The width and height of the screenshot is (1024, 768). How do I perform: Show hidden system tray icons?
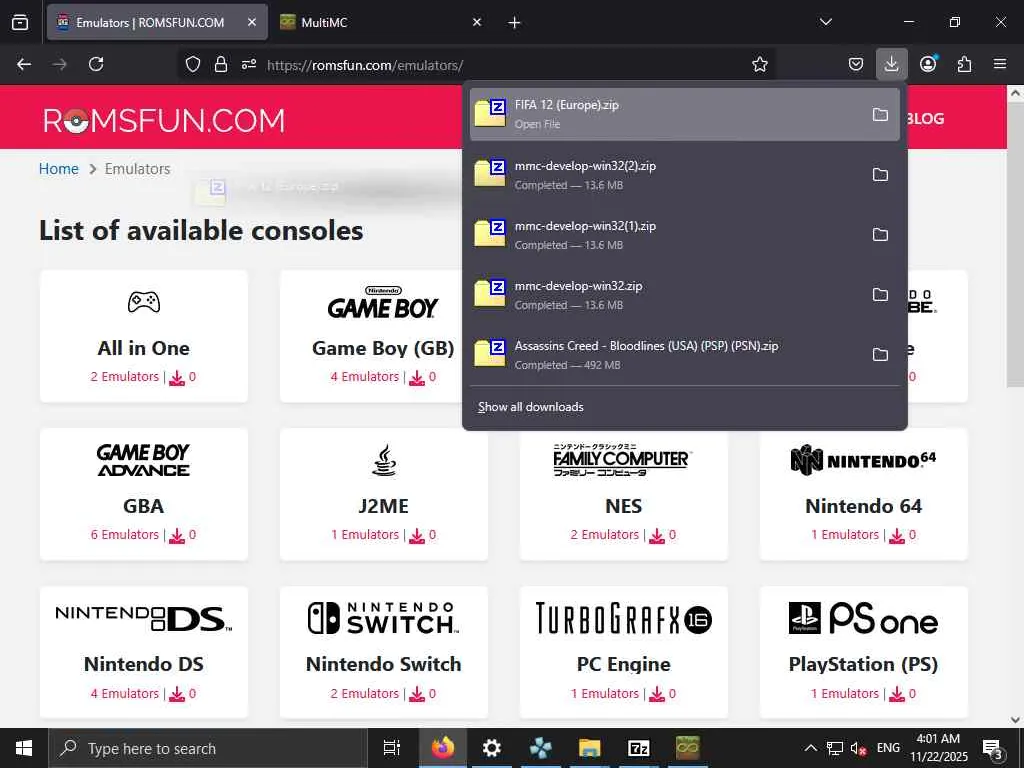[x=810, y=748]
